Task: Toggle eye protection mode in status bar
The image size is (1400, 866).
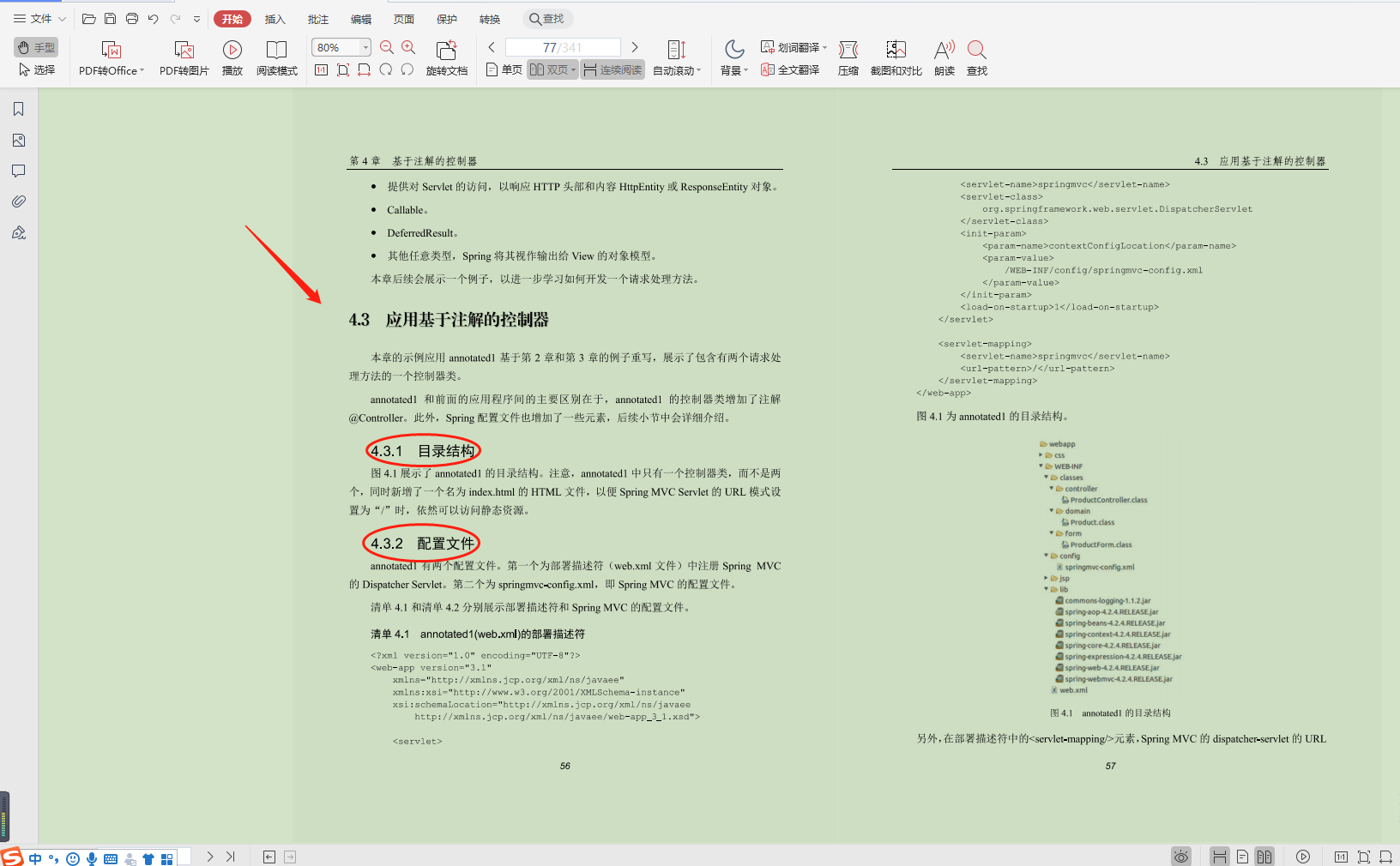Action: [x=1181, y=857]
